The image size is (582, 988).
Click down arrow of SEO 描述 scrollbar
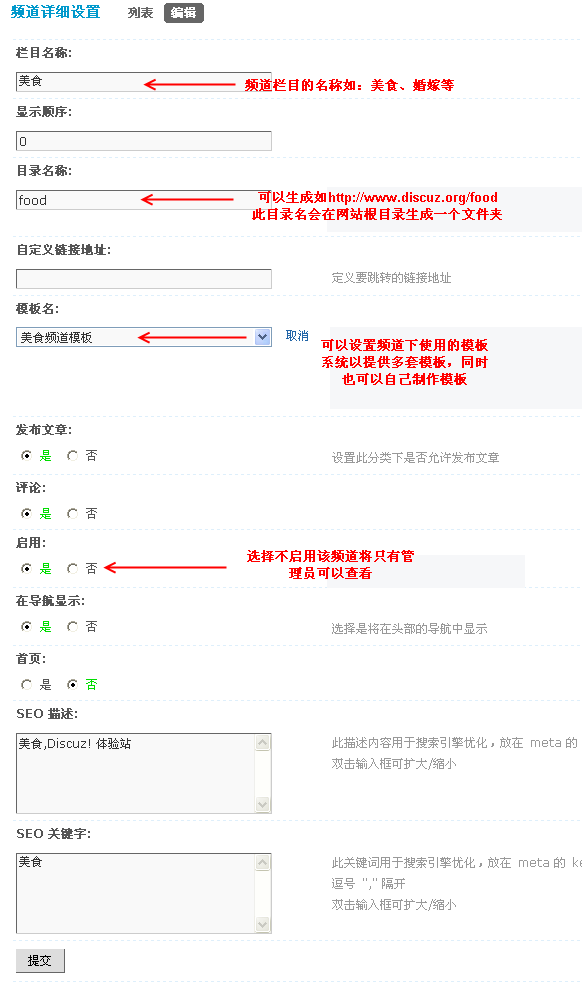(x=263, y=804)
